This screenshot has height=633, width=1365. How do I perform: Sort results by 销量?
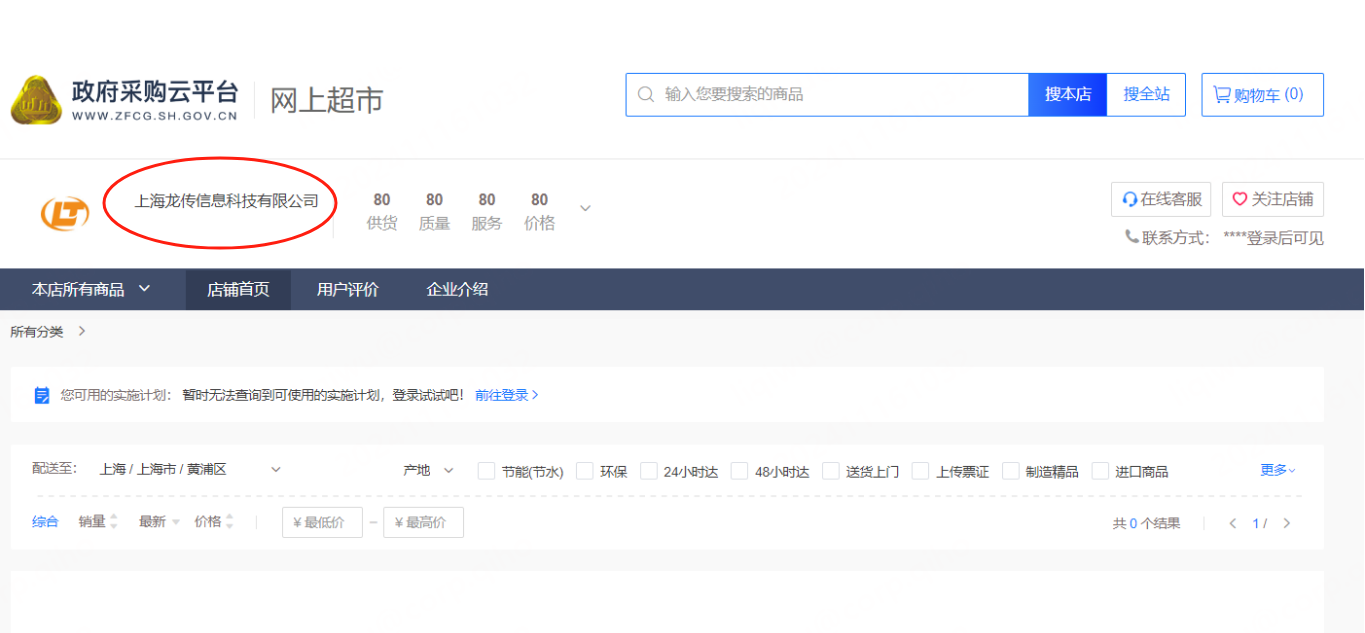tap(97, 522)
